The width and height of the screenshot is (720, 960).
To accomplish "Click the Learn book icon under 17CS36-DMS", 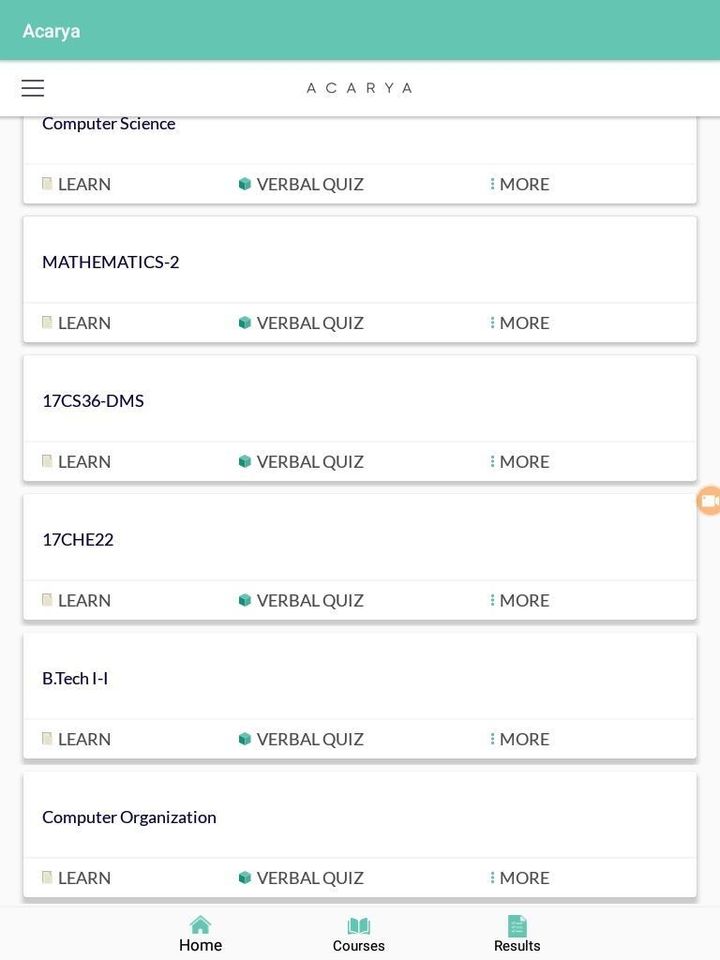I will [x=47, y=462].
